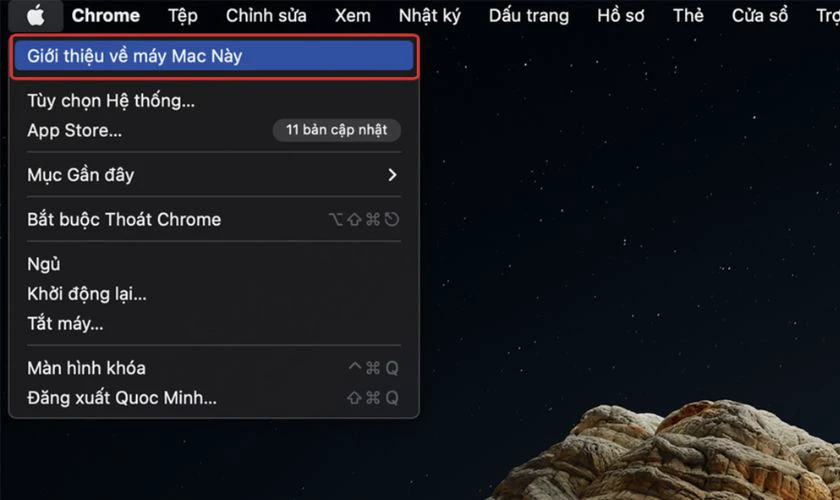840x500 pixels.
Task: Choose Đăng xuất Quoc Minh
Action: pos(214,398)
